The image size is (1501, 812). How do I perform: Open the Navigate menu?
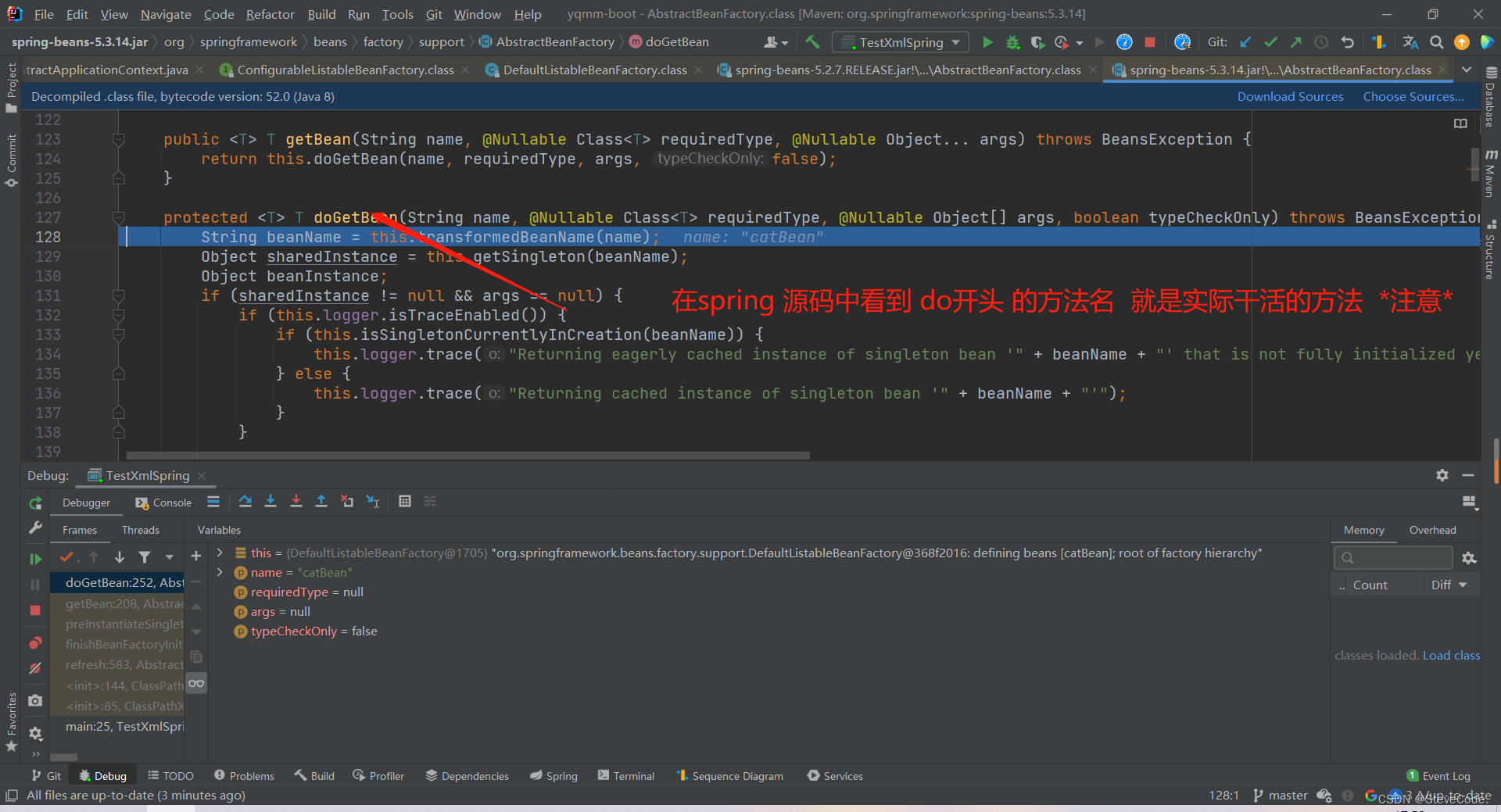point(166,14)
